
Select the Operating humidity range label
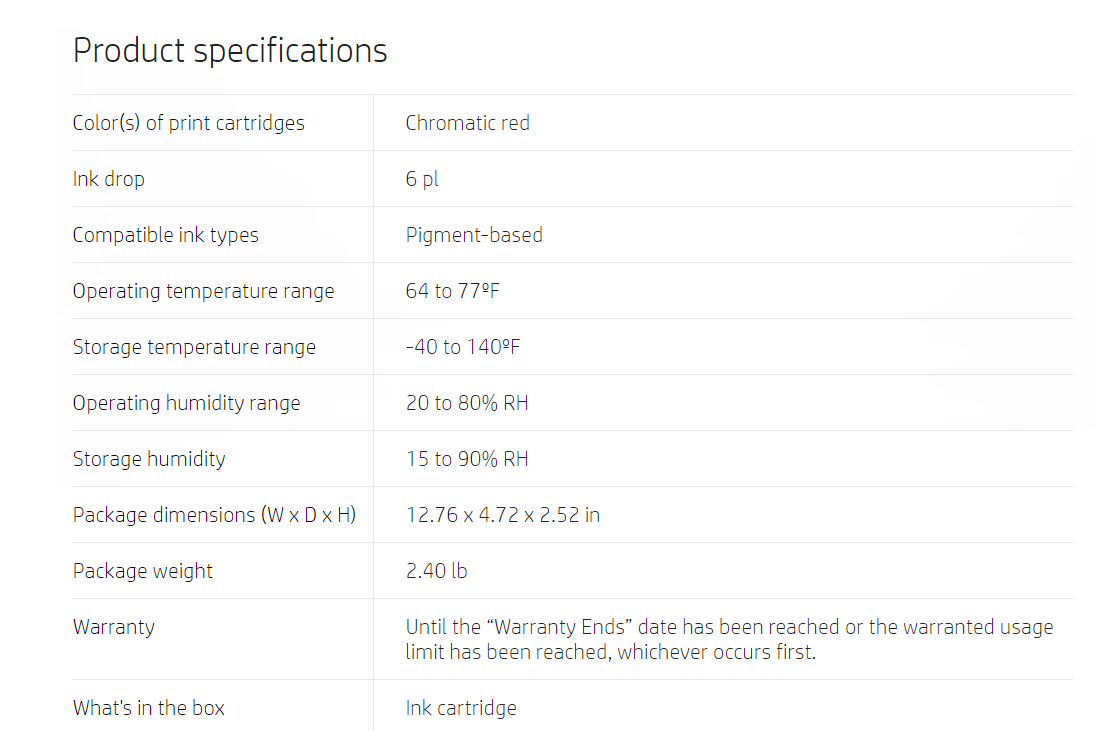[187, 403]
